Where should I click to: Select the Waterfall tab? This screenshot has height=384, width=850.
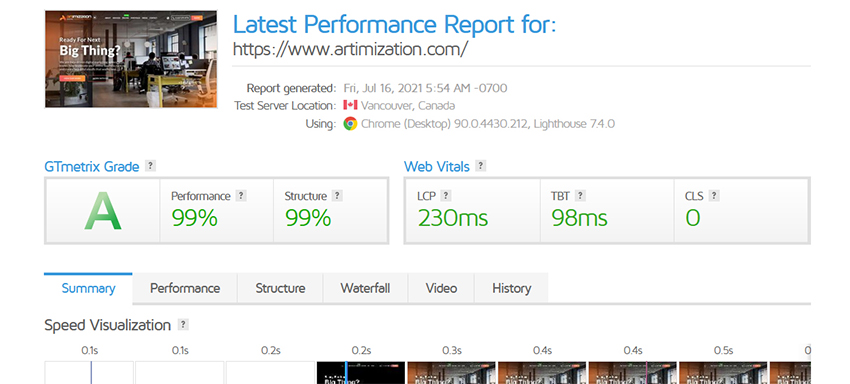click(365, 288)
